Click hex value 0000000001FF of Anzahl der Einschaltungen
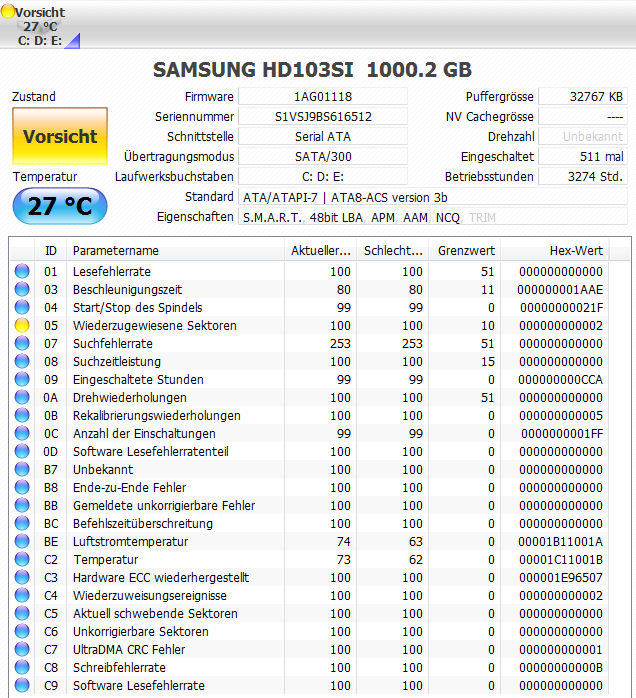636x698 pixels. click(562, 433)
